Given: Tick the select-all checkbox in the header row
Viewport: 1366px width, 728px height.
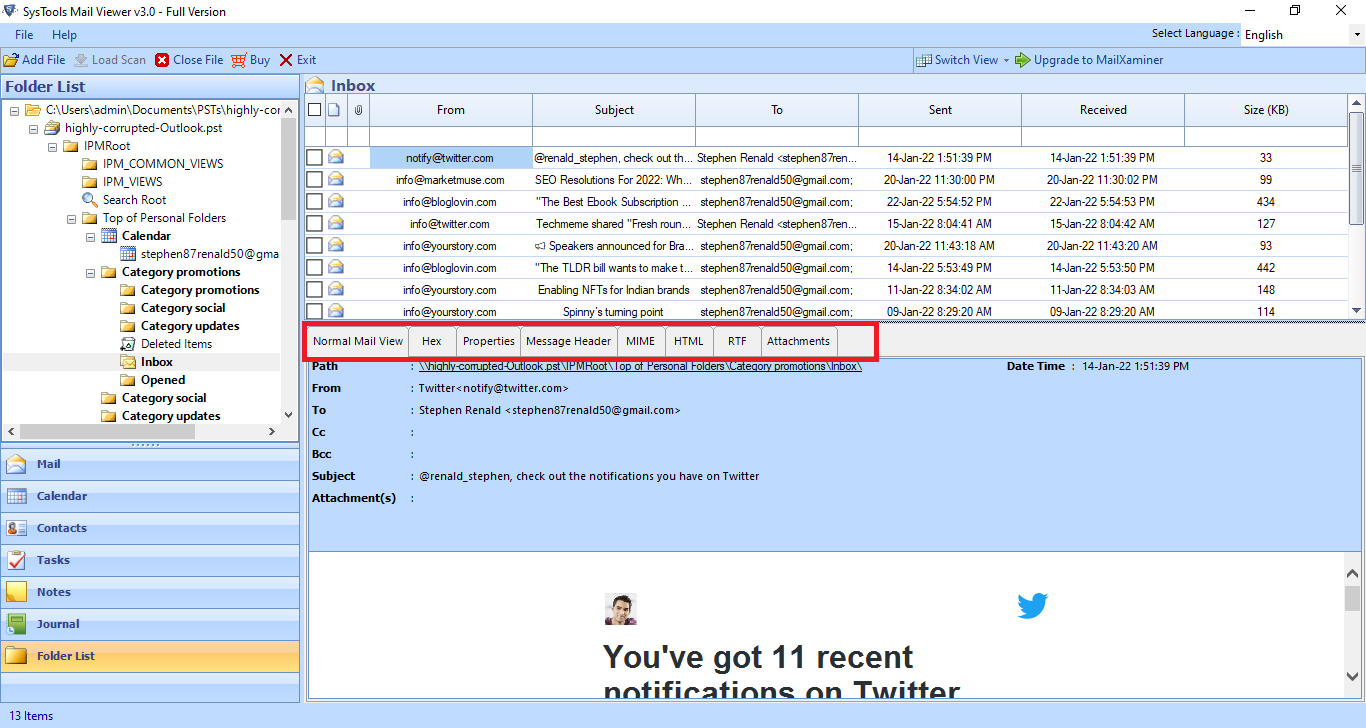Looking at the screenshot, I should (315, 110).
